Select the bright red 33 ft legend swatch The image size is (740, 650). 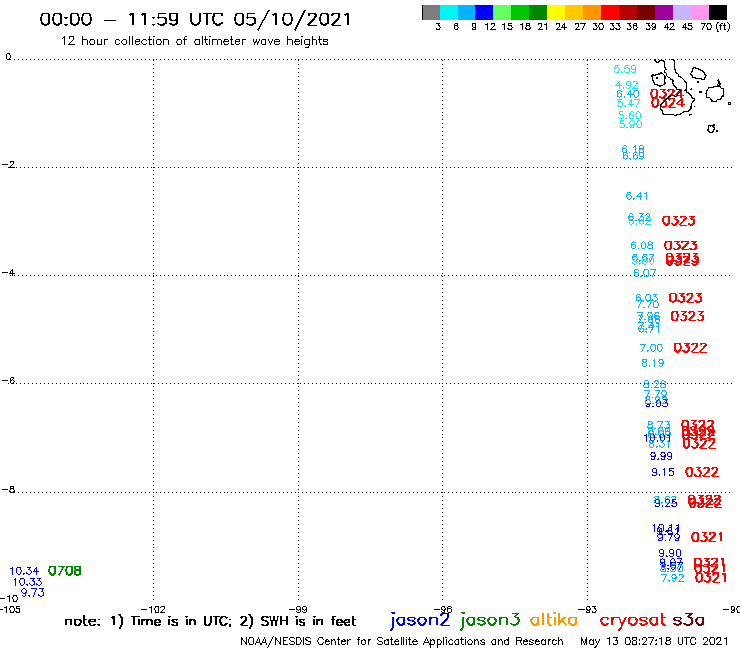click(x=610, y=12)
